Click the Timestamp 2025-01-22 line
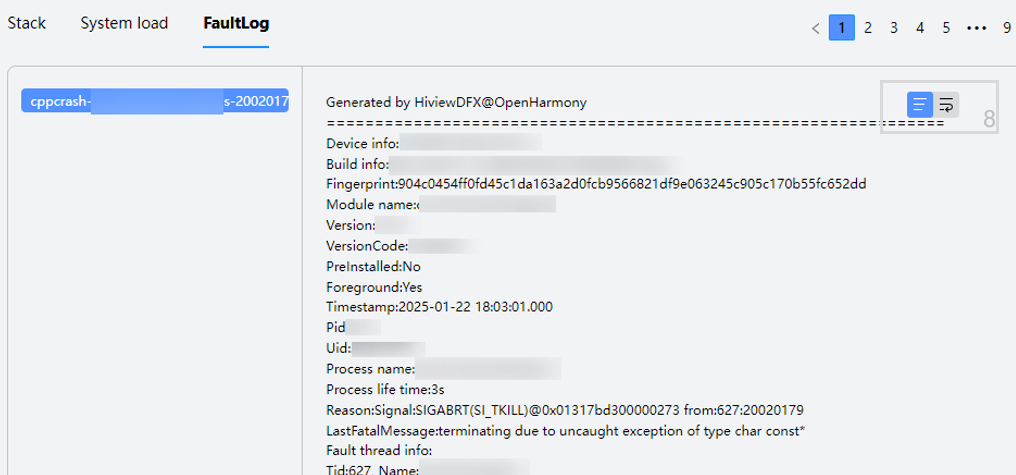The image size is (1016, 475). (439, 306)
